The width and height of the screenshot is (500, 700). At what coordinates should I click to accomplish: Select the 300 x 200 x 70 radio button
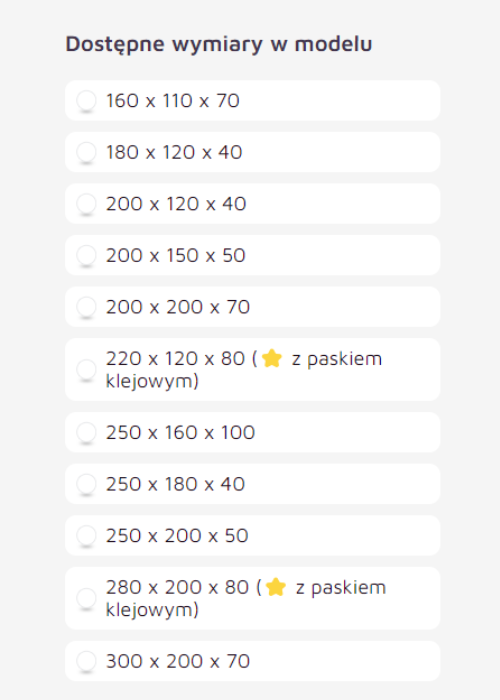(86, 661)
